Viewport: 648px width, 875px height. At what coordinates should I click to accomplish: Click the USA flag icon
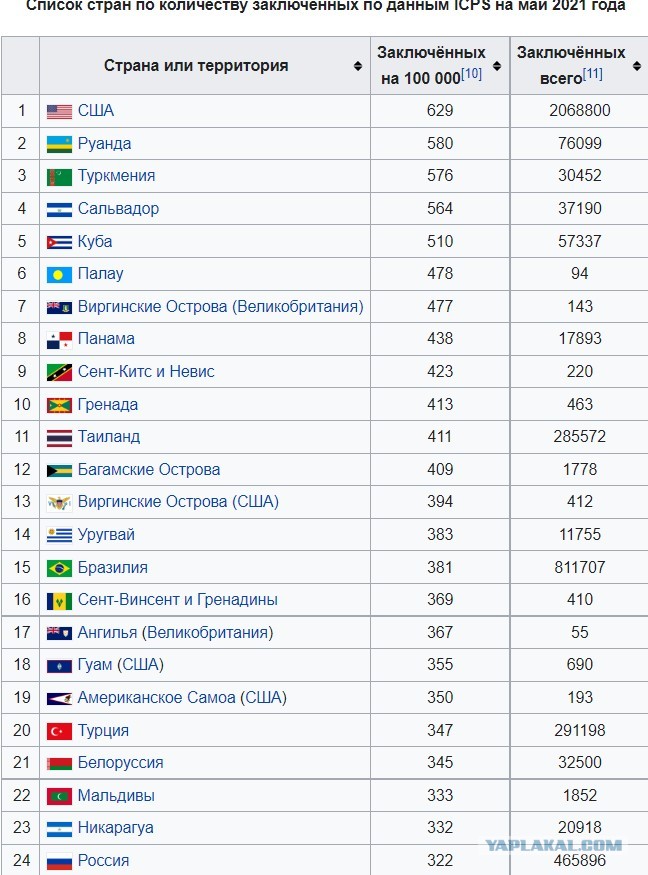pyautogui.click(x=59, y=112)
